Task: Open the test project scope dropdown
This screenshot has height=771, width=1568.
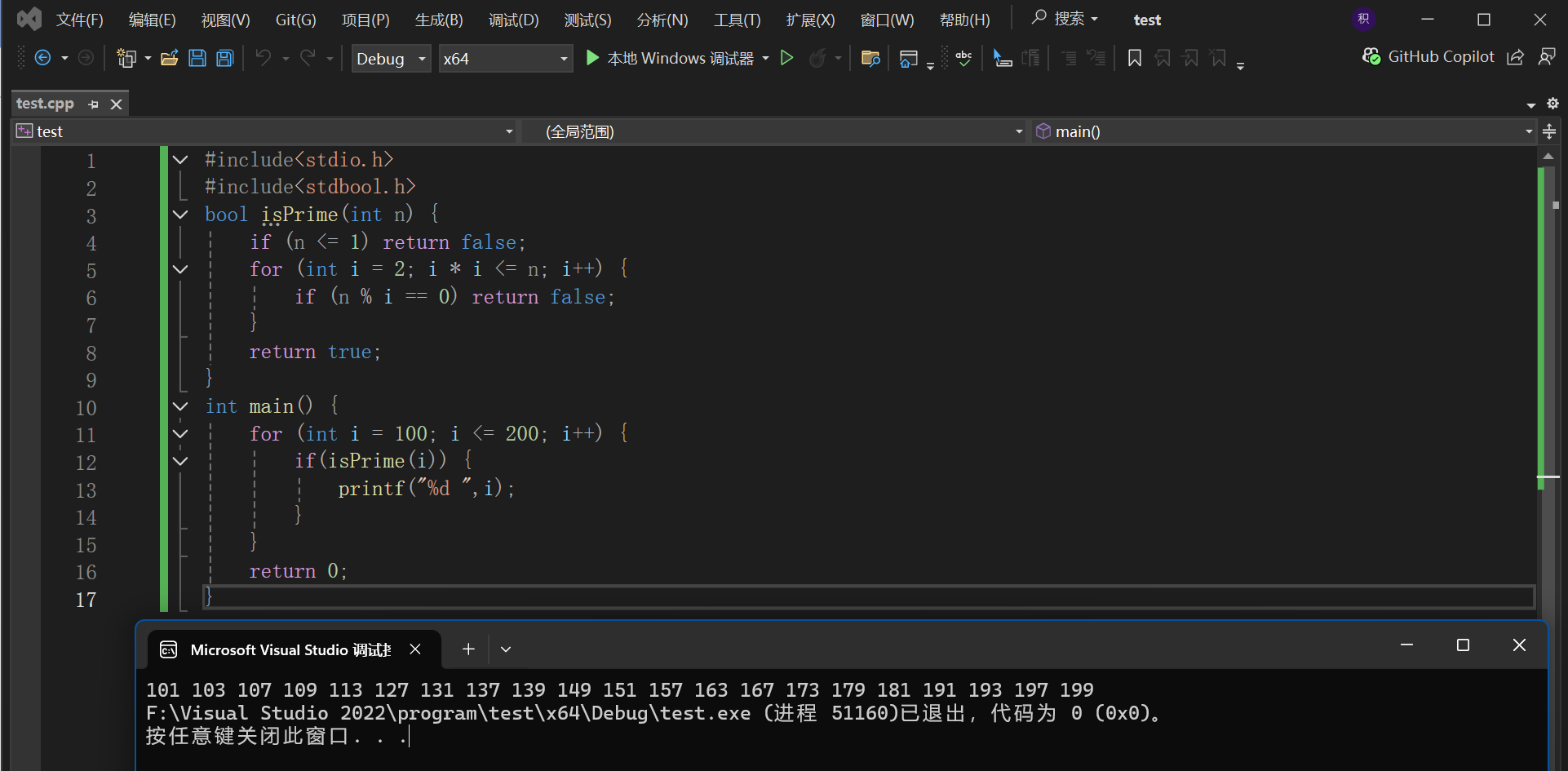Action: [x=265, y=131]
